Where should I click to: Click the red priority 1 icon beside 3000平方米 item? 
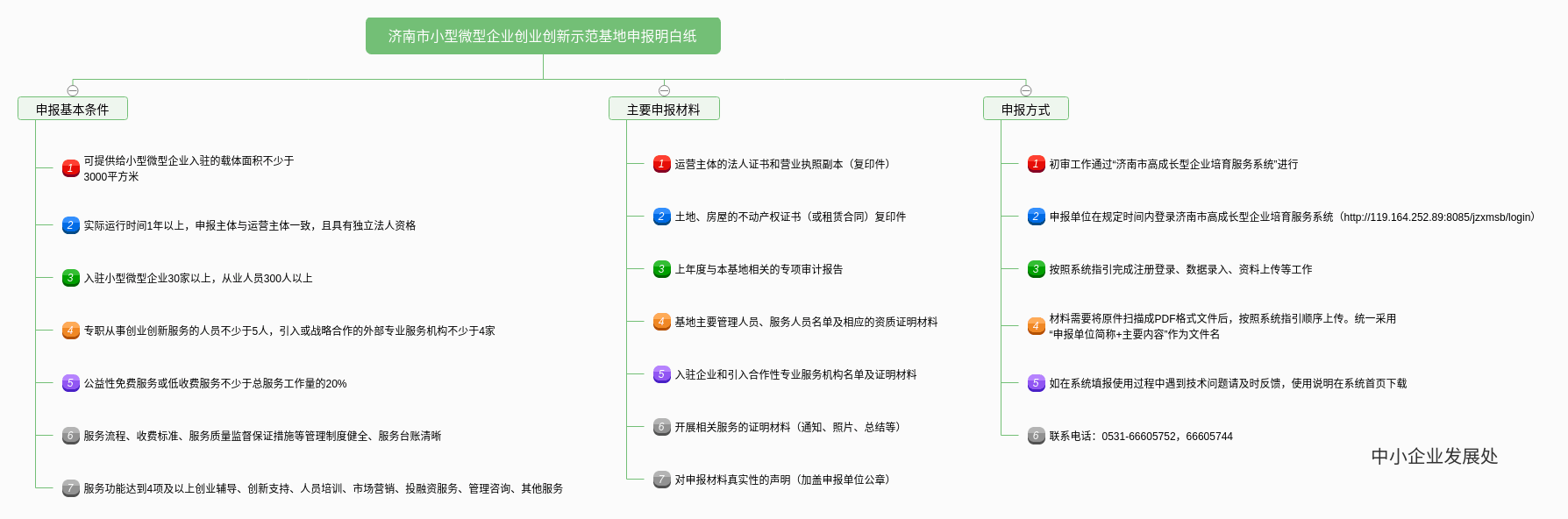[x=71, y=168]
